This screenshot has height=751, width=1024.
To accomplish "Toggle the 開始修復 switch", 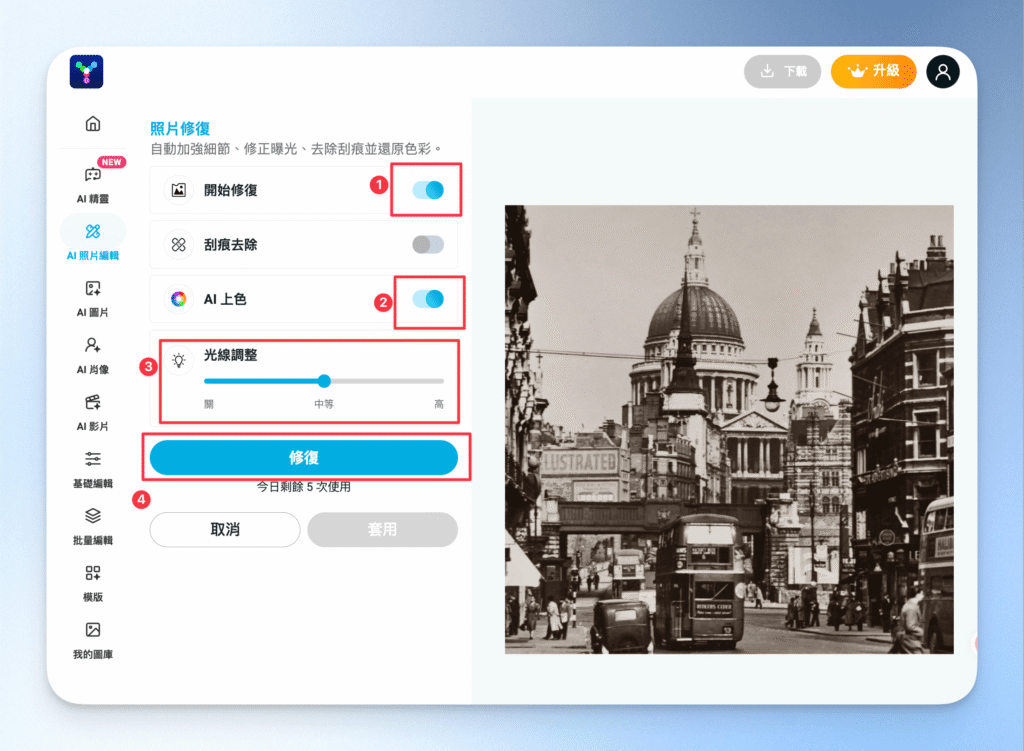I will click(428, 190).
